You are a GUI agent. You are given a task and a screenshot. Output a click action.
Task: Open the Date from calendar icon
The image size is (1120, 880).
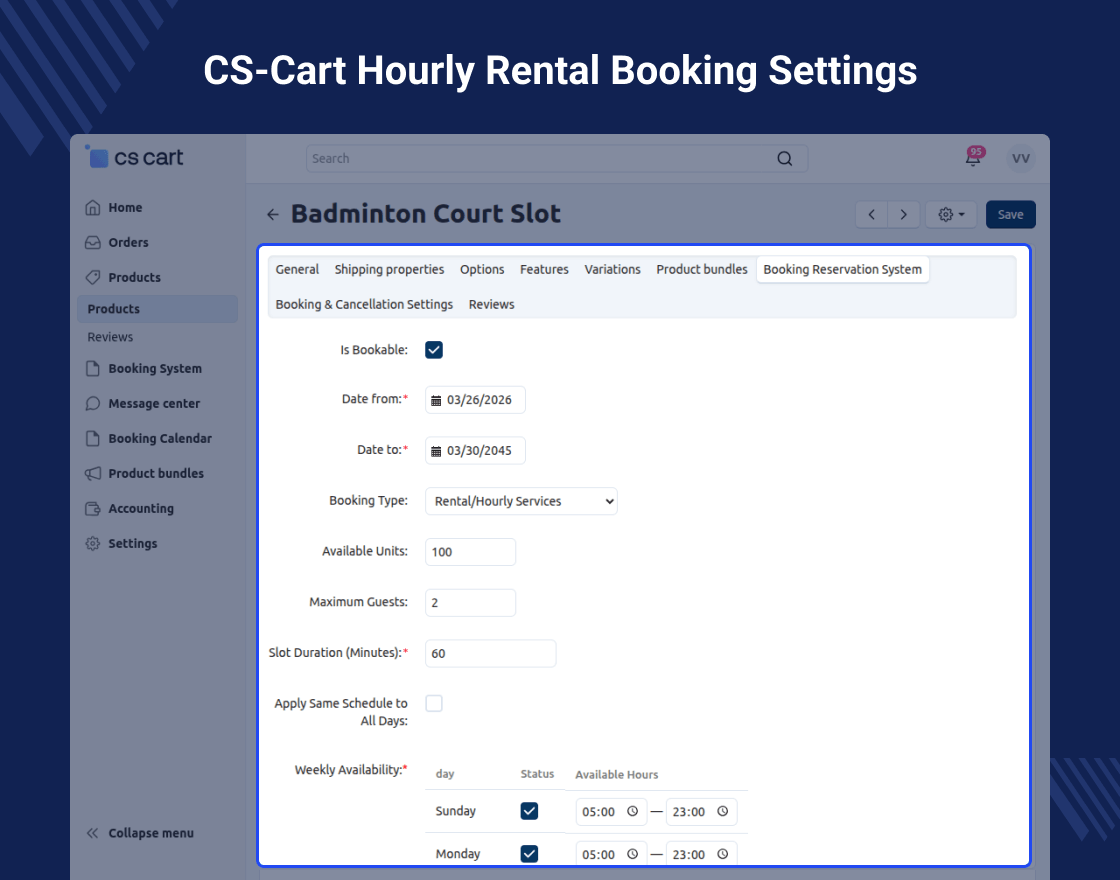point(436,400)
